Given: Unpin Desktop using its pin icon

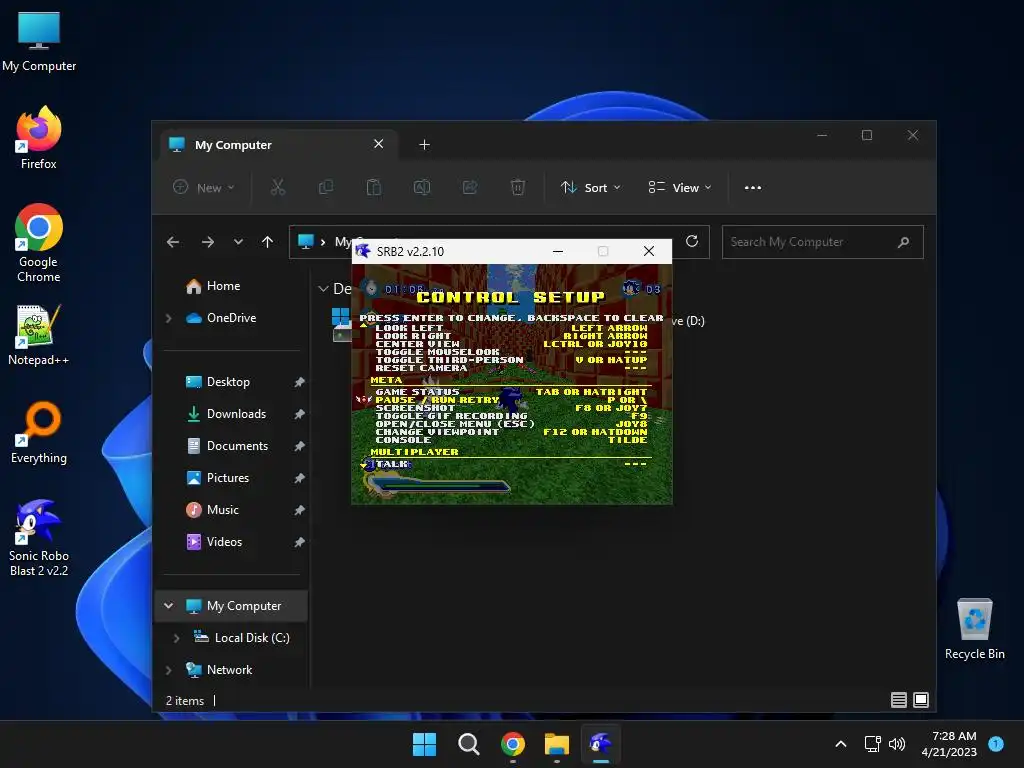Looking at the screenshot, I should (299, 382).
